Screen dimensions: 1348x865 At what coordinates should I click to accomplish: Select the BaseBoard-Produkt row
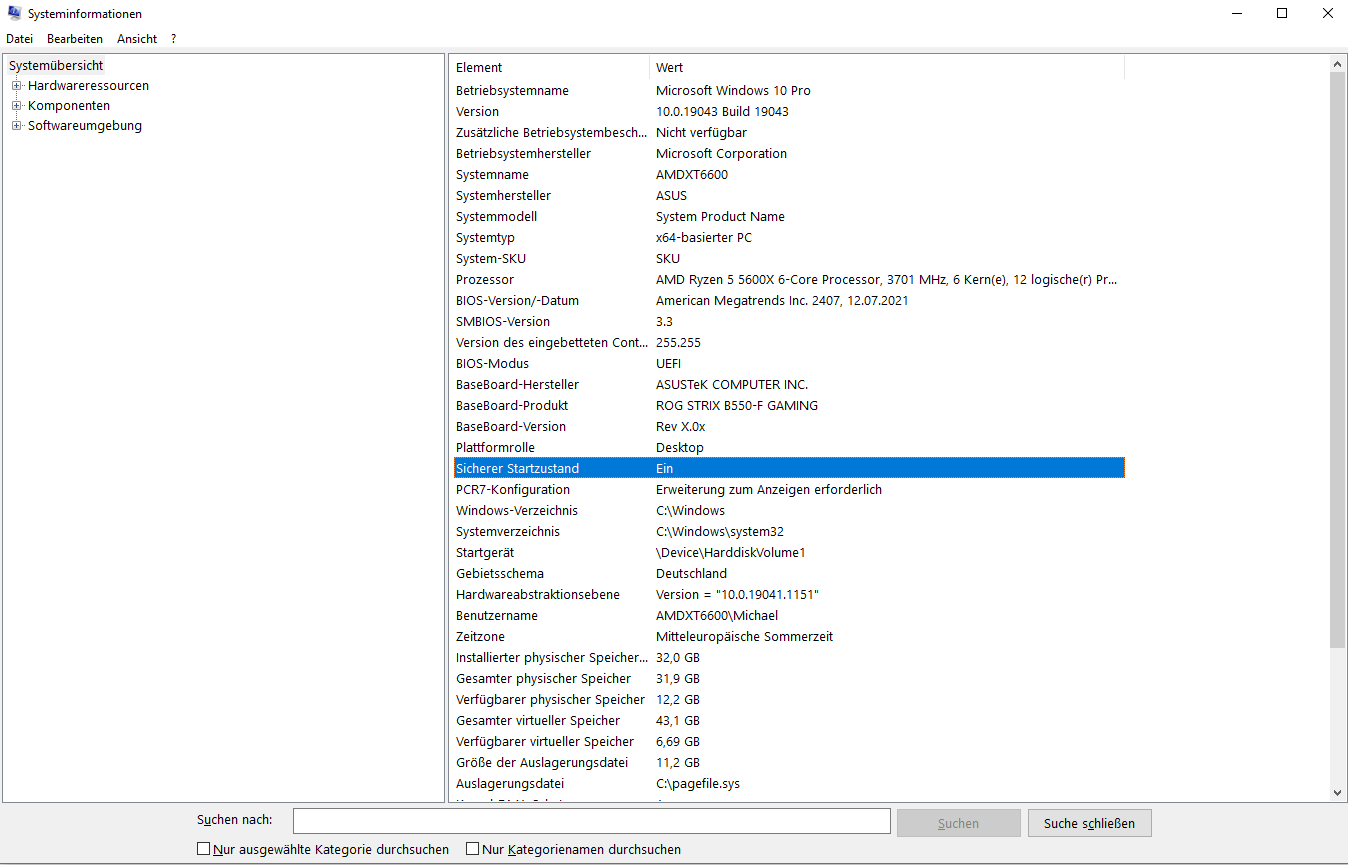pyautogui.click(x=789, y=405)
